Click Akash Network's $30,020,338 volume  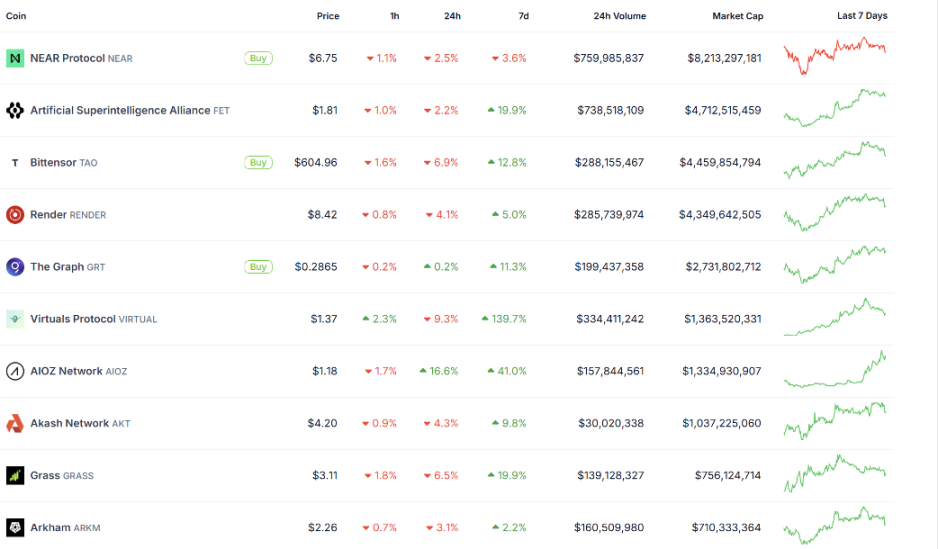click(611, 423)
